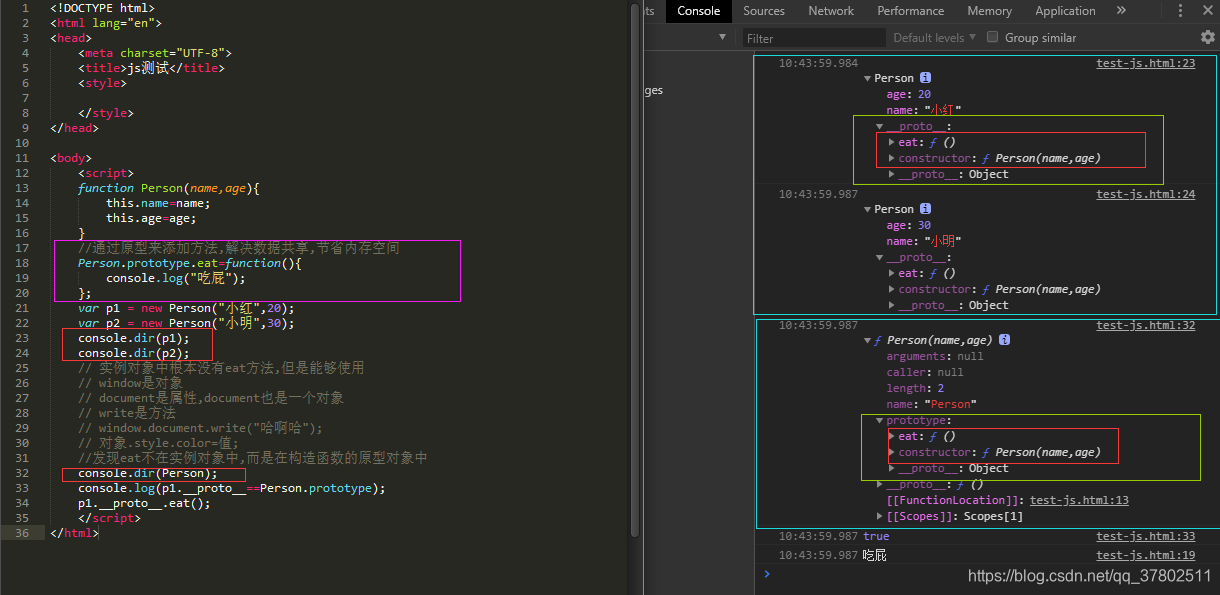Open source link test-js.html:19

pos(1146,555)
